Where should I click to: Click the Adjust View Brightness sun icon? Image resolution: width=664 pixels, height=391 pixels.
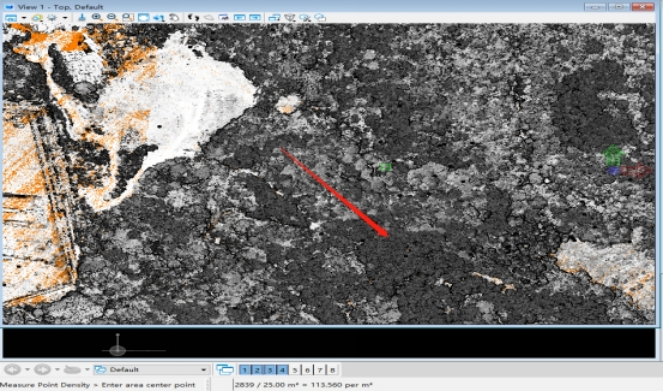click(52, 17)
